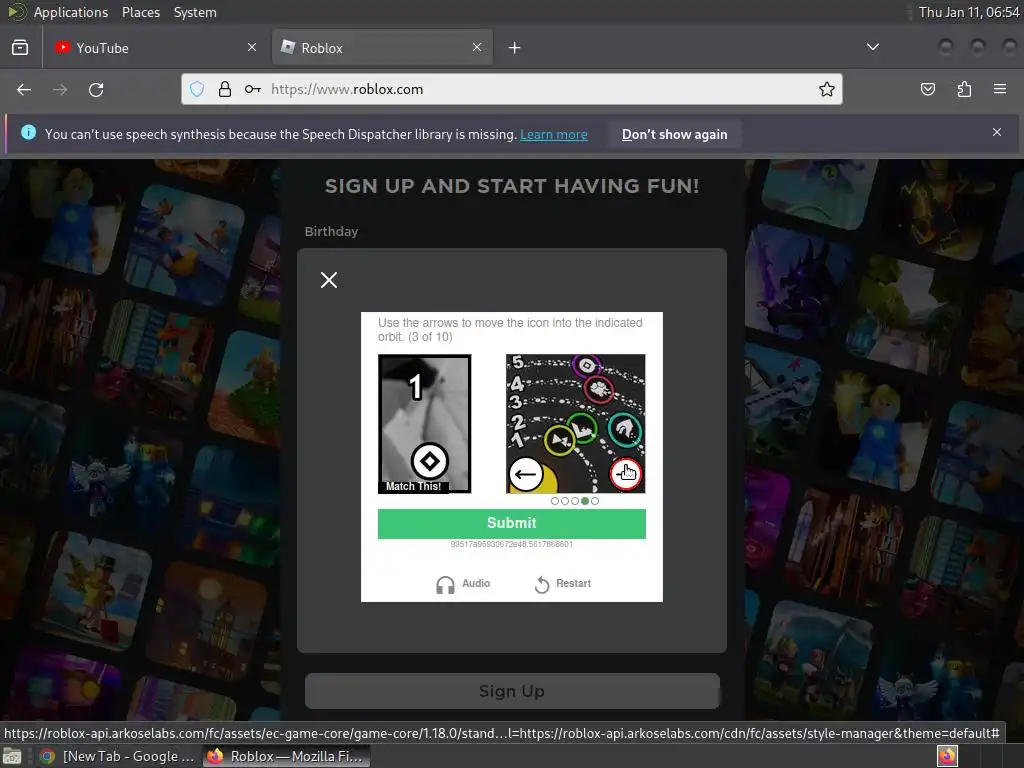Click the Match This reference image
Screen dimensions: 1024x768
point(424,424)
